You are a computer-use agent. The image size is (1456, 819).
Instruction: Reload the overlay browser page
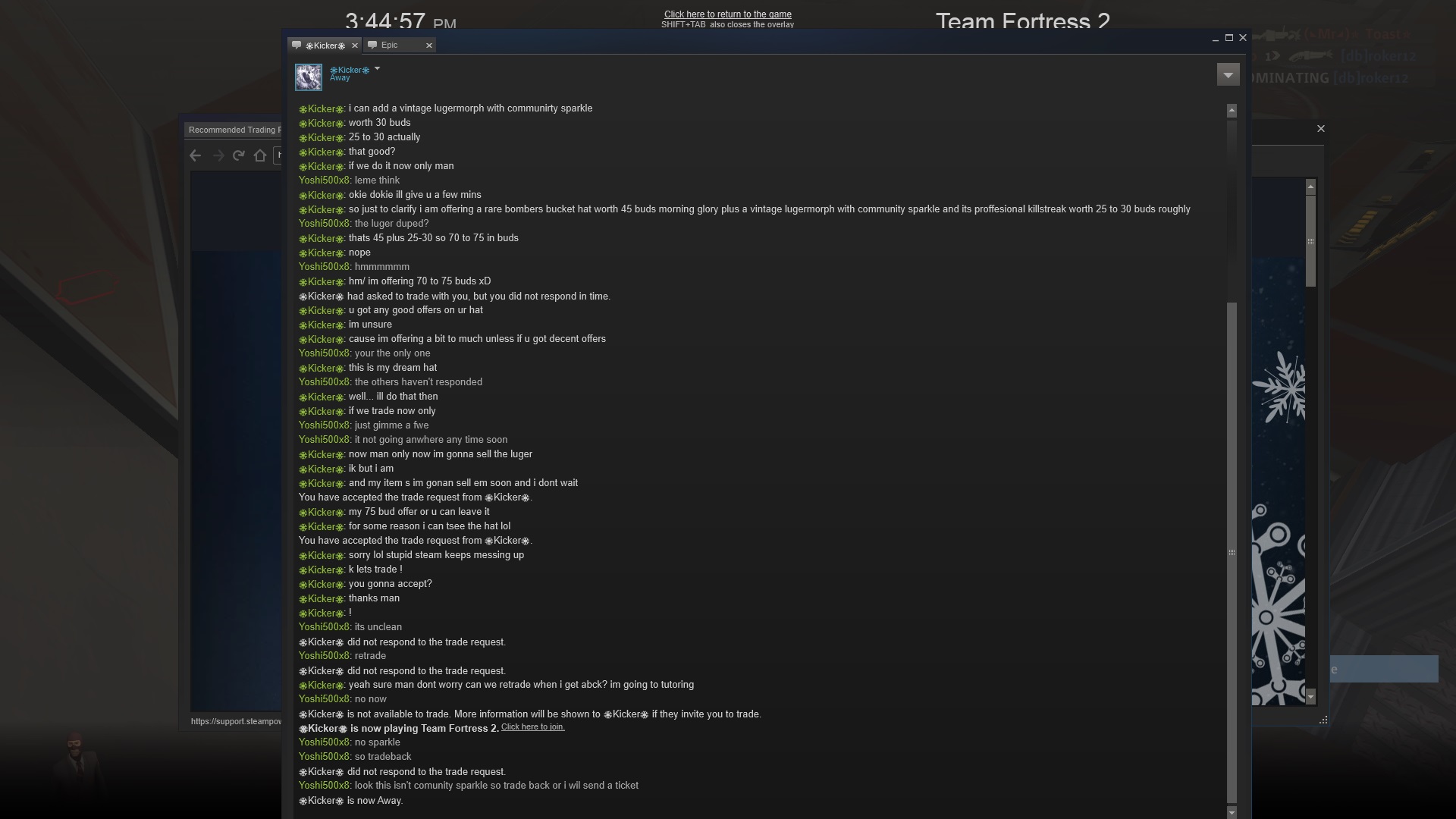(x=239, y=155)
